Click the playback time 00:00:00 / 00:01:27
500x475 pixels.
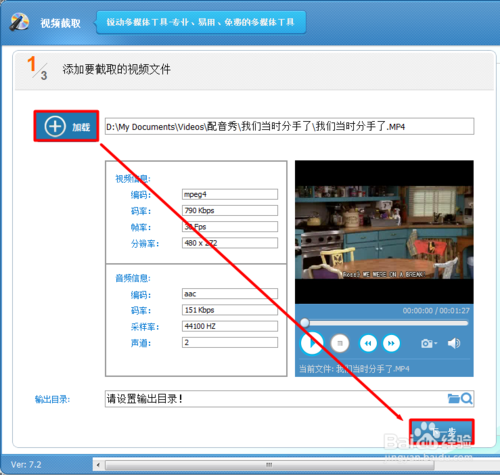click(x=436, y=311)
